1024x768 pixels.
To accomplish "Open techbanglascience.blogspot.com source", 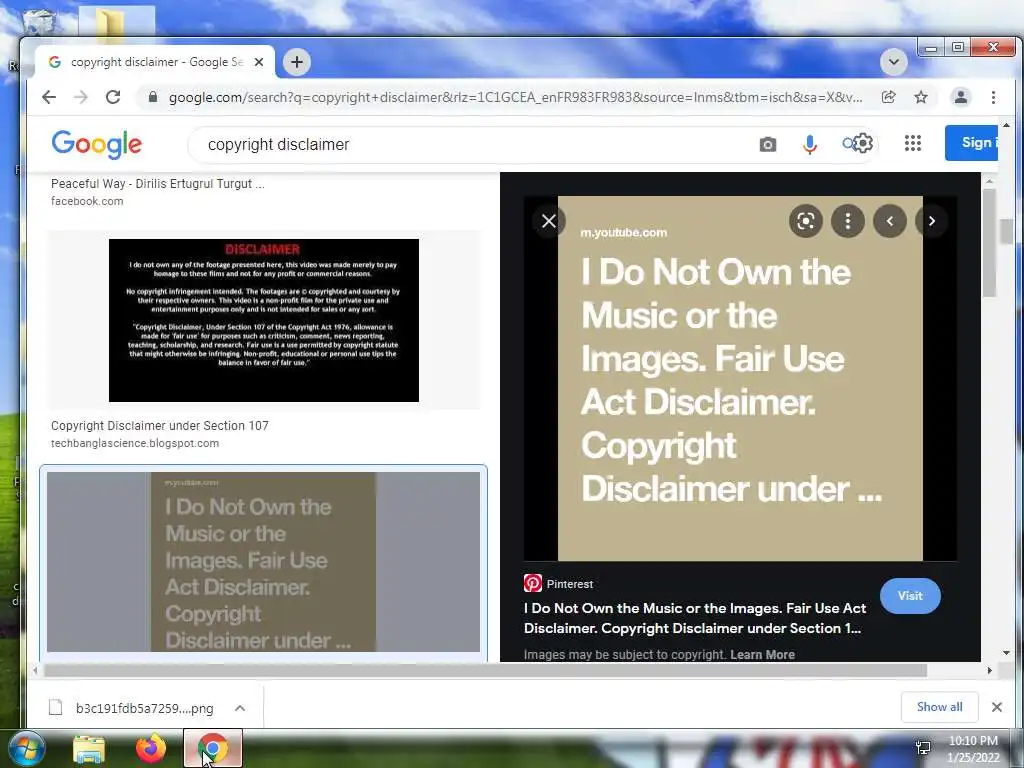I will pyautogui.click(x=135, y=443).
